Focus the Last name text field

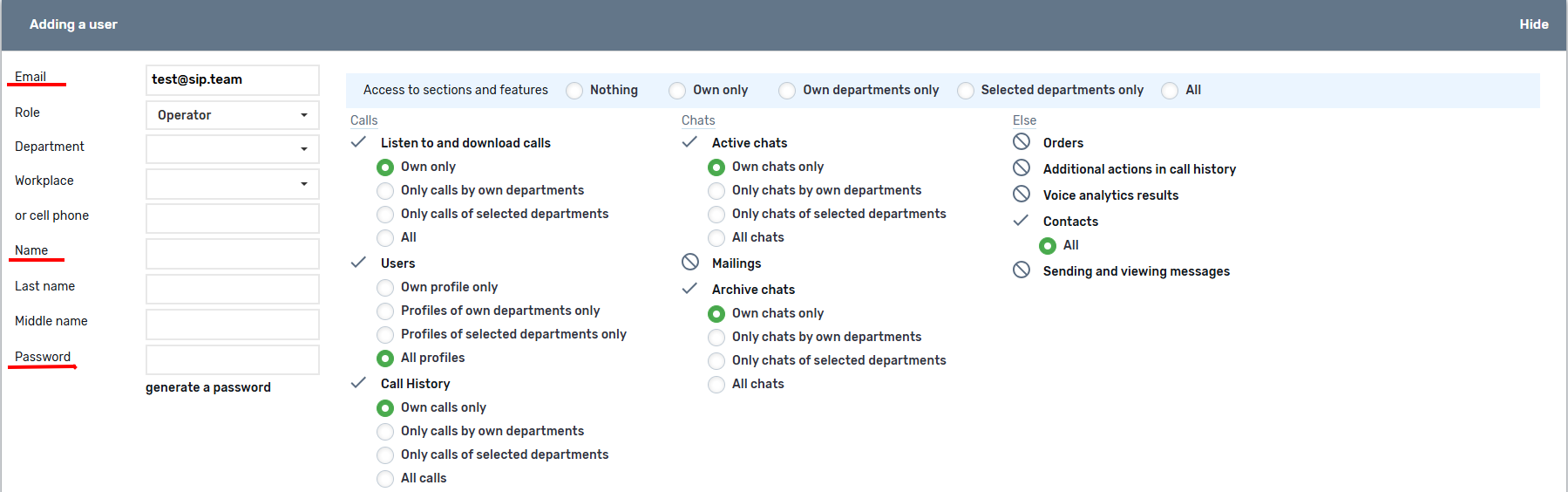(232, 289)
